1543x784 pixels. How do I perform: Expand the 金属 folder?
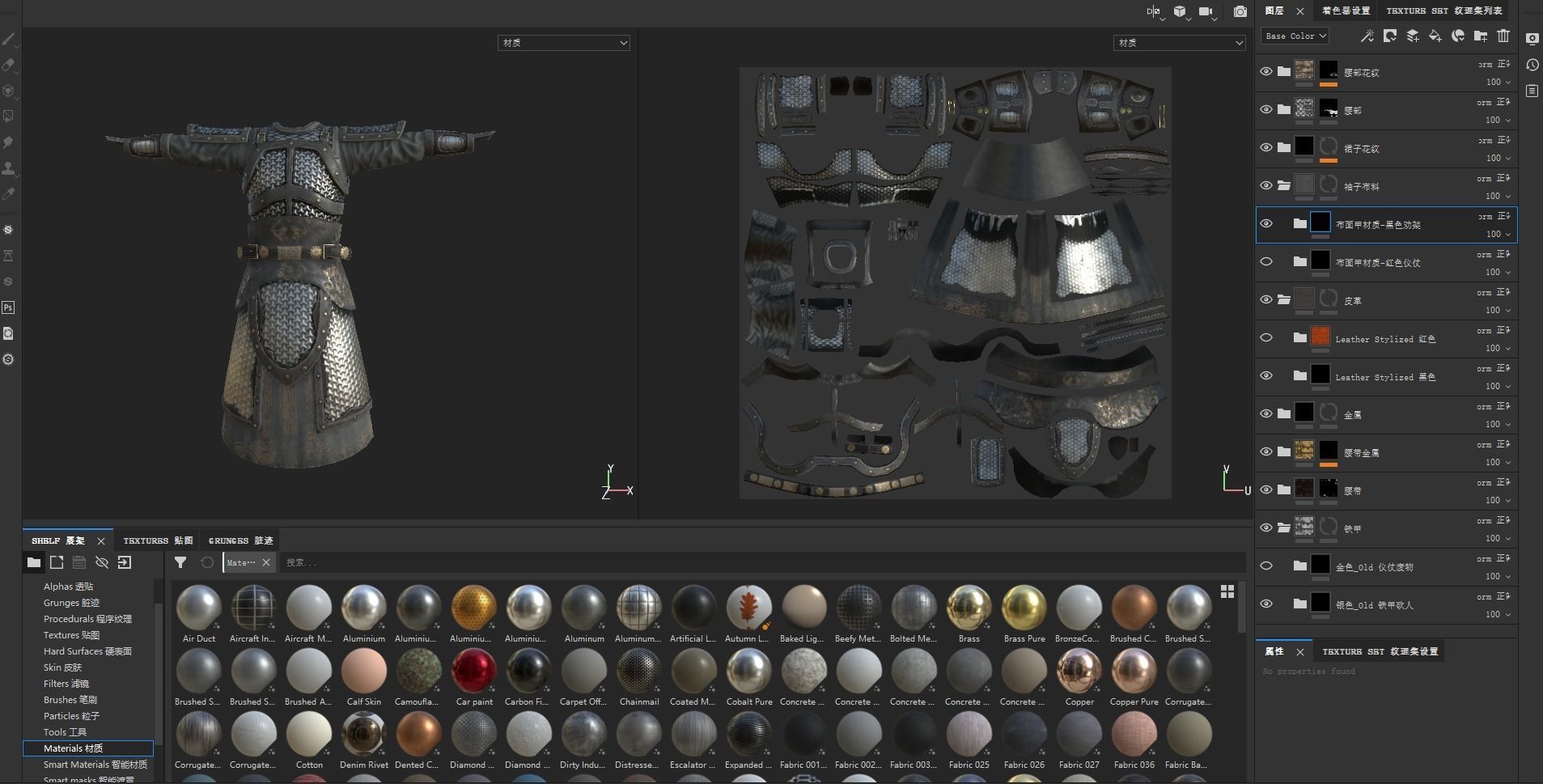1284,413
